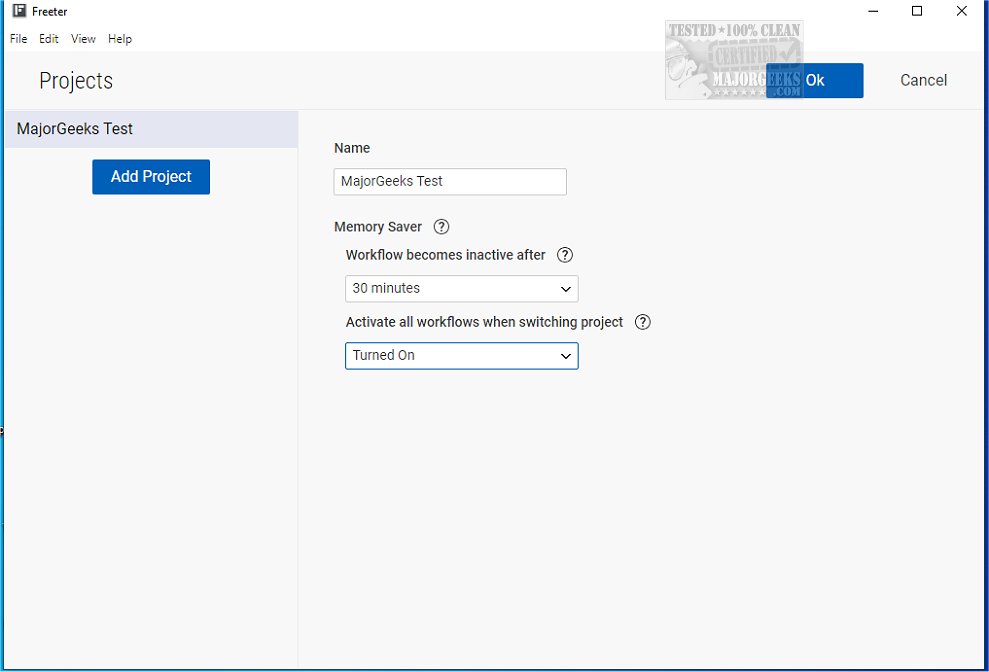
Task: Click the project Name text field
Action: pyautogui.click(x=450, y=182)
